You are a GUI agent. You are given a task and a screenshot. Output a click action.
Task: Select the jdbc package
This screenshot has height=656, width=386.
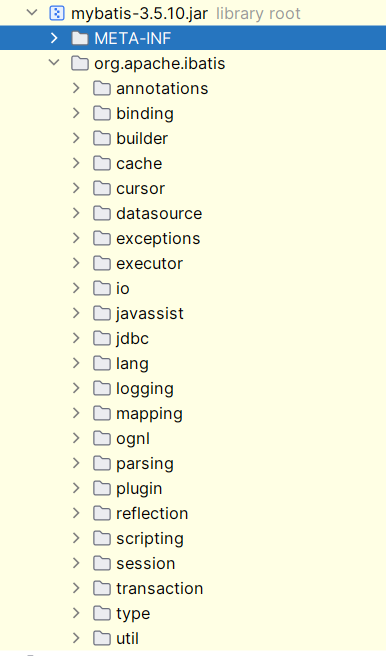point(132,338)
